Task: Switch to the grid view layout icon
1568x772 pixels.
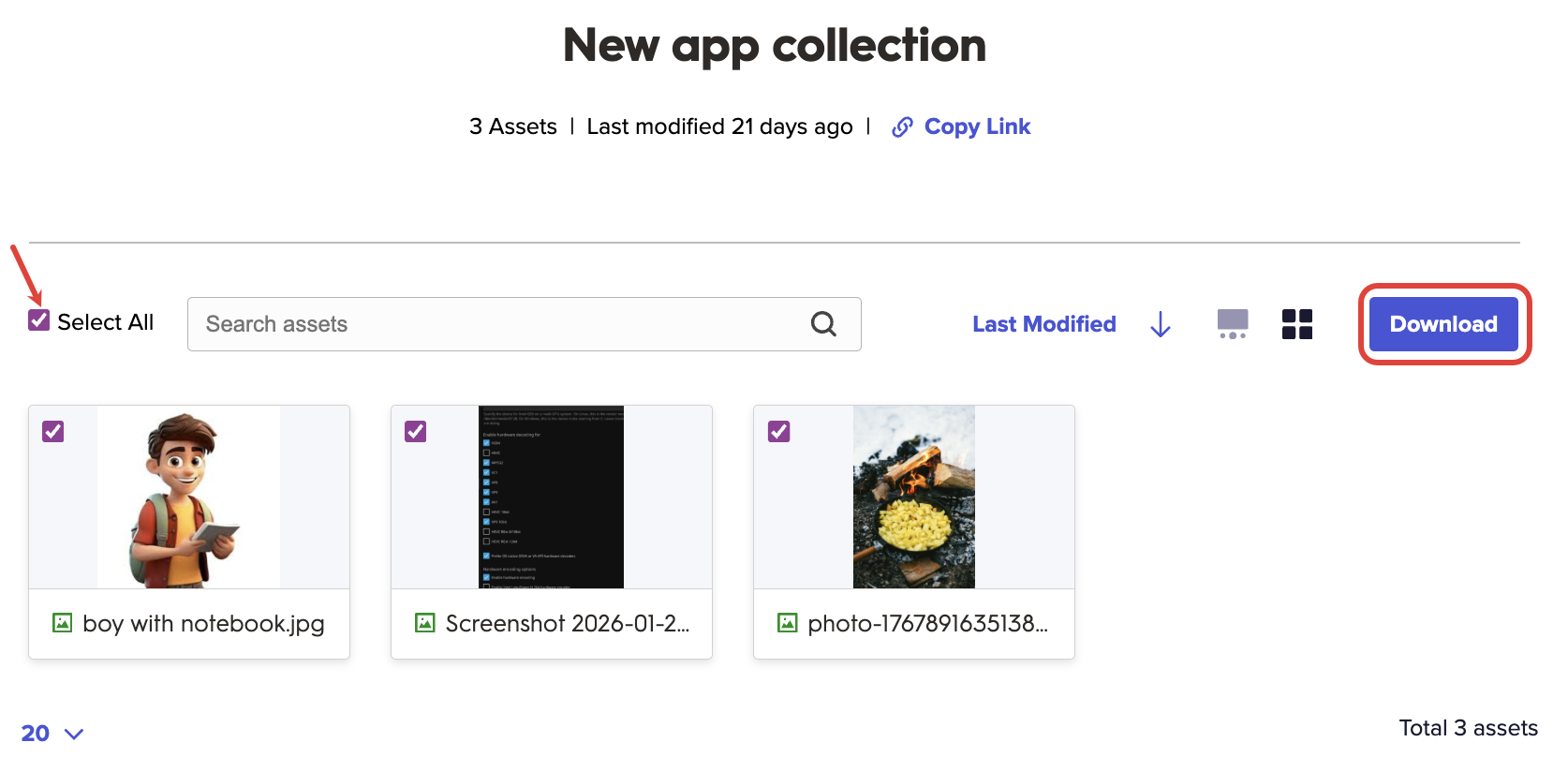Action: [1296, 324]
